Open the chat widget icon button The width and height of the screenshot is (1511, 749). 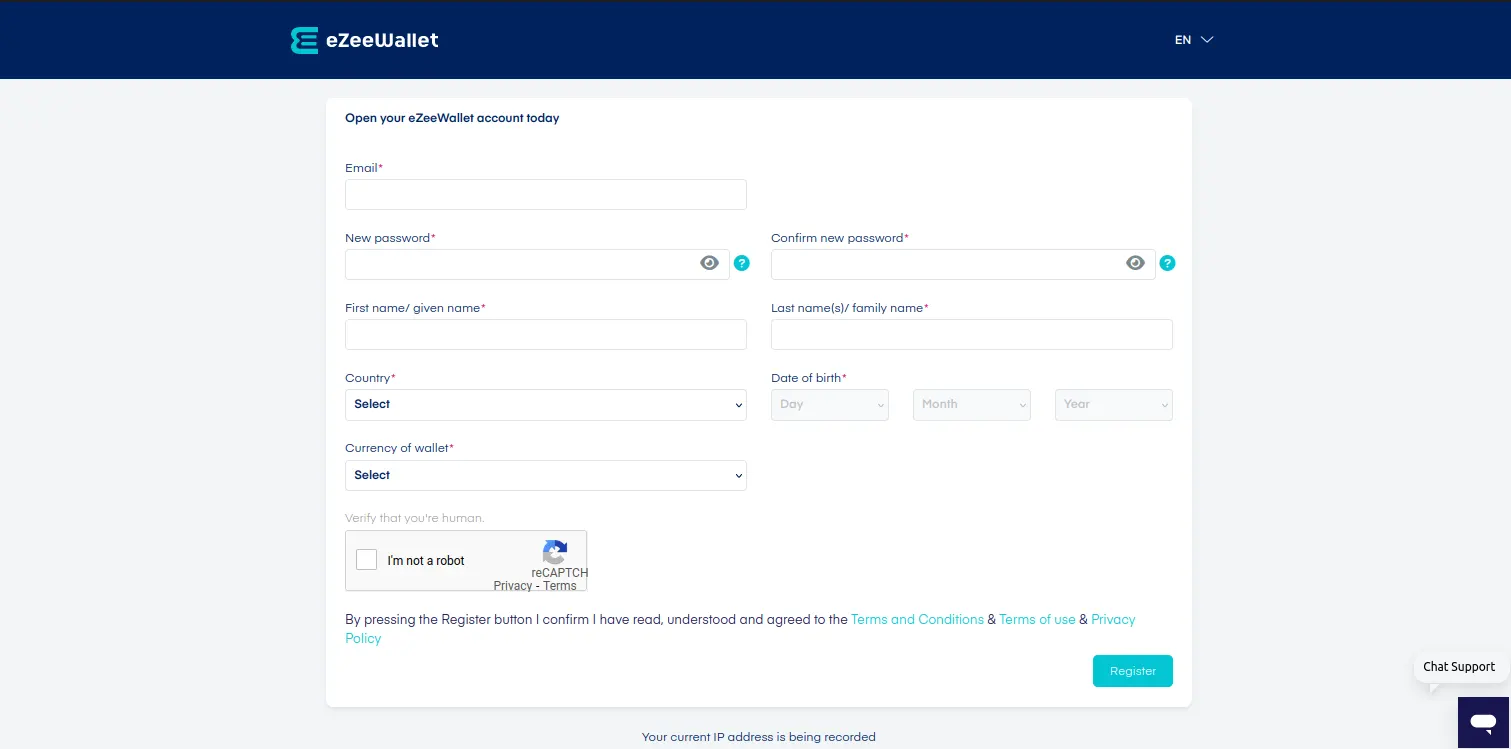pyautogui.click(x=1483, y=721)
